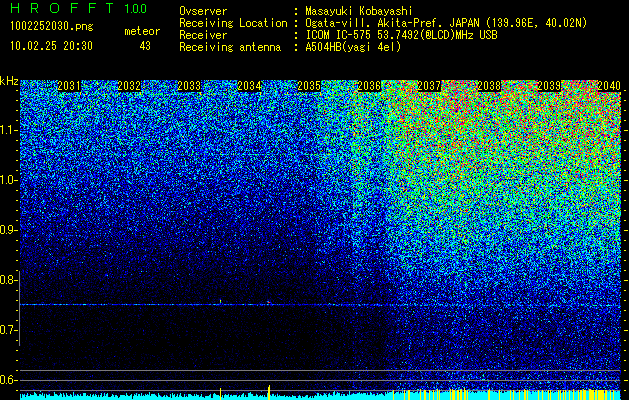Click the HROFFT program title text

coord(62,8)
